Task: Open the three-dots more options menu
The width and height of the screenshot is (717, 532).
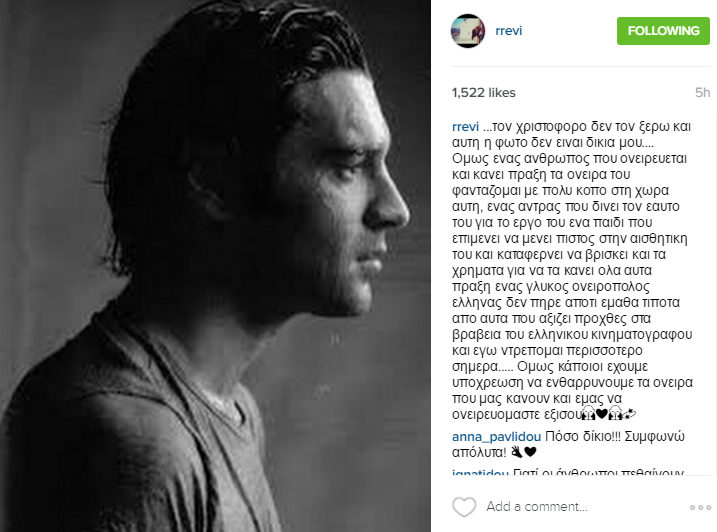Action: 700,507
